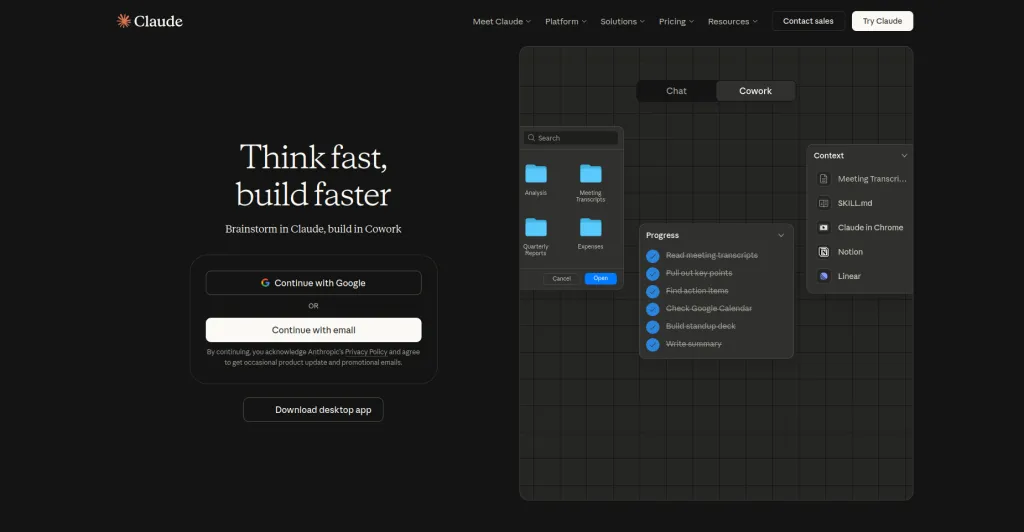
Task: Expand the Pricing menu
Action: pos(676,22)
